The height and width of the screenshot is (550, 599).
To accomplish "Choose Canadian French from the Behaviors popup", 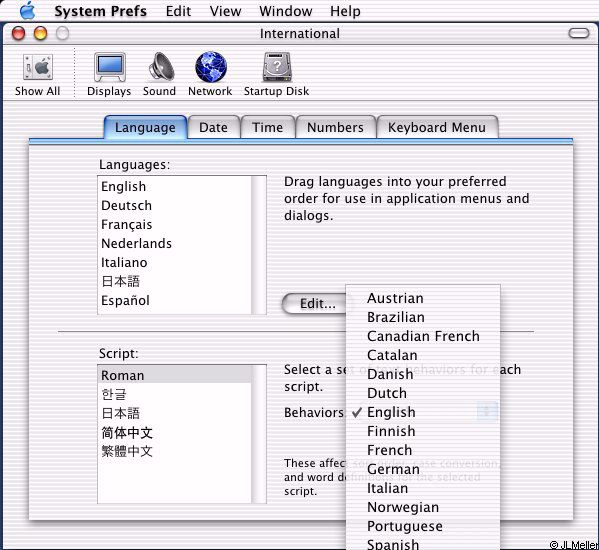I will [423, 336].
